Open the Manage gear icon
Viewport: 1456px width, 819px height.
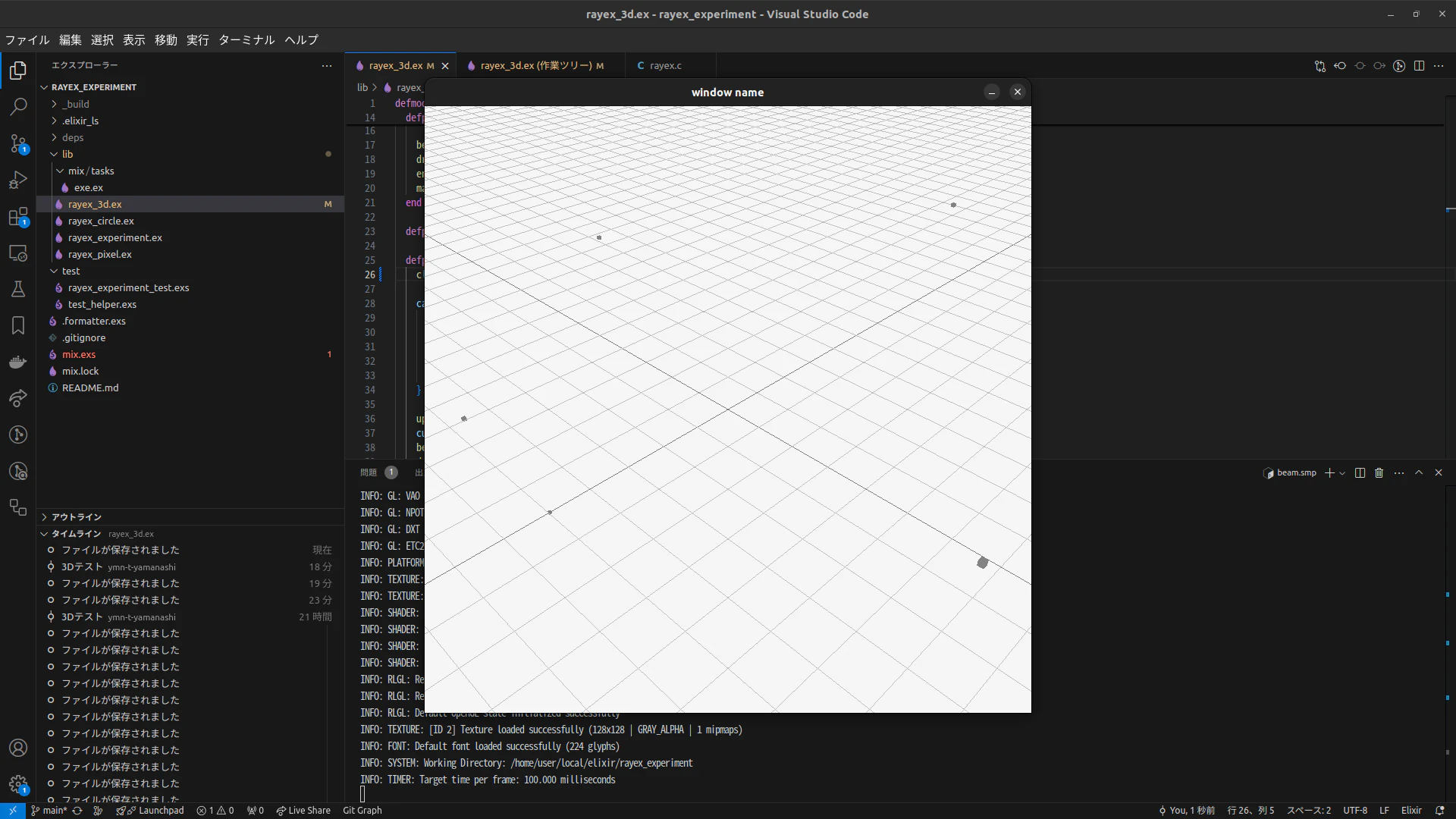(x=18, y=784)
